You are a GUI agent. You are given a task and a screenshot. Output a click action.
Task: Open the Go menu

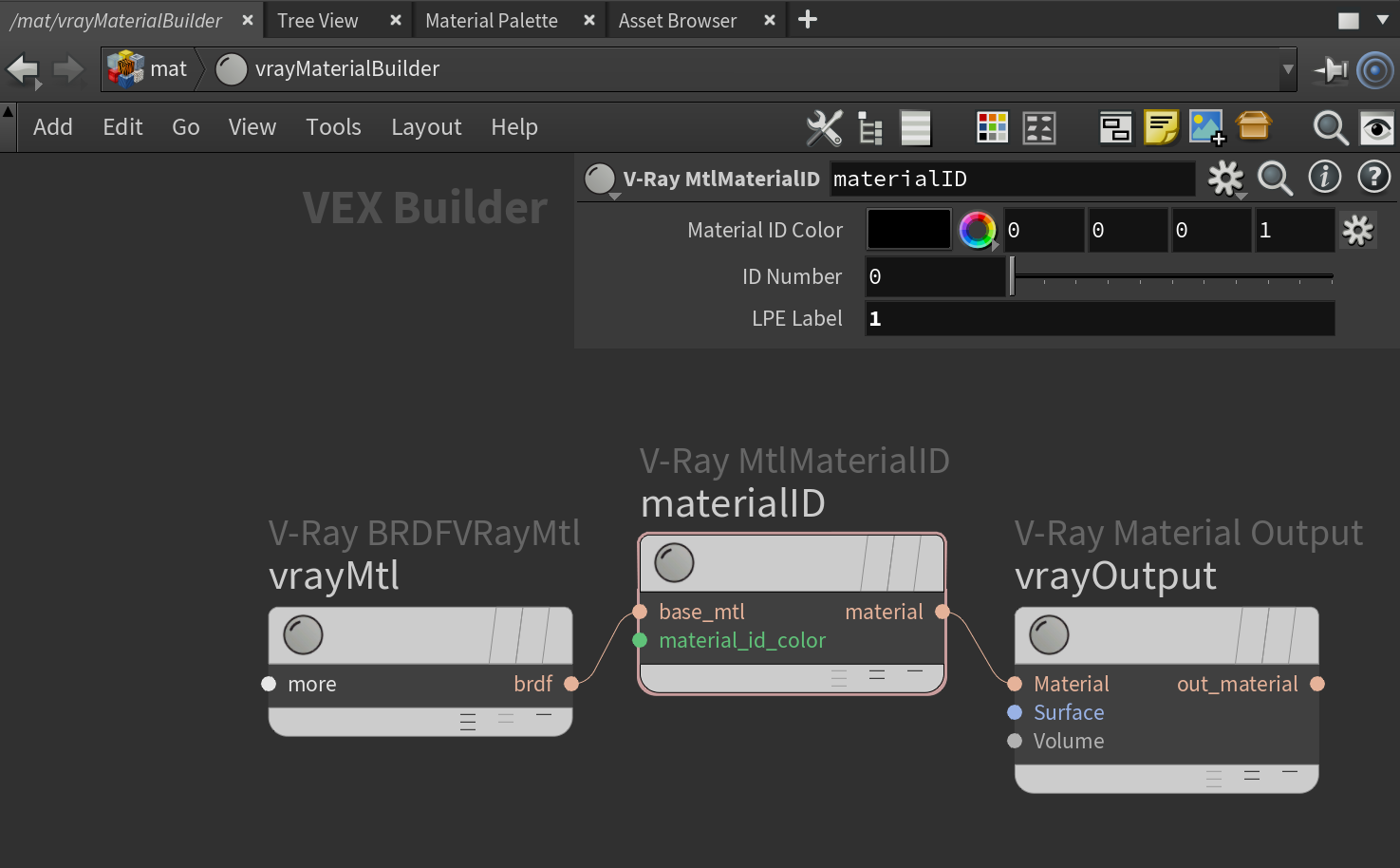click(186, 127)
